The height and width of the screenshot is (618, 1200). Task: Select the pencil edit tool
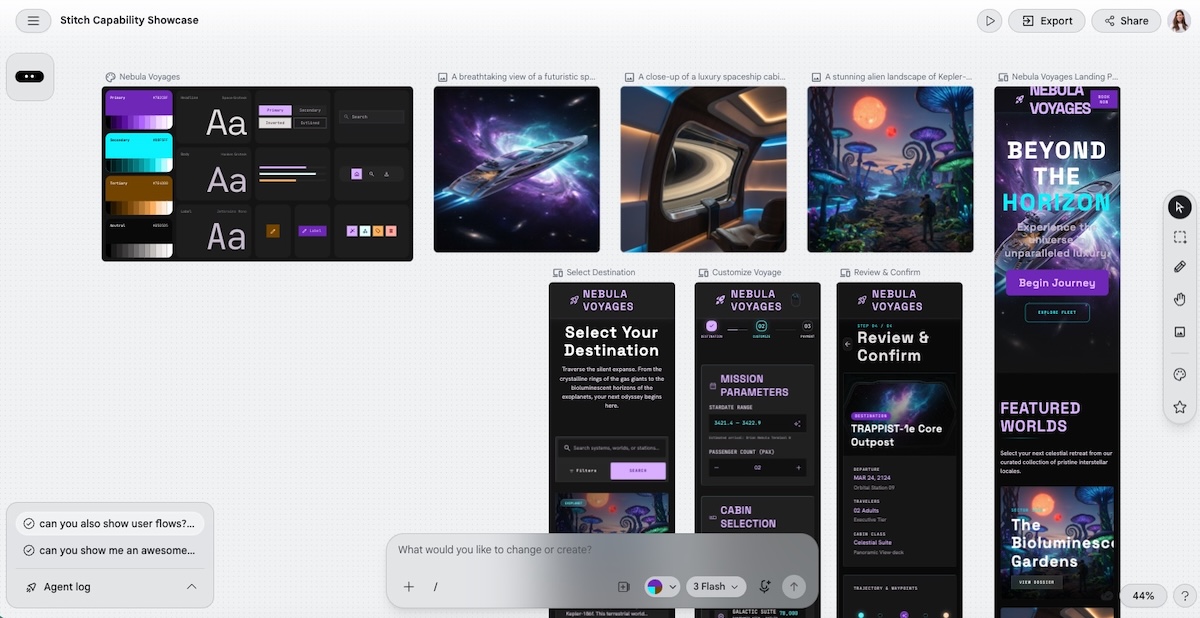(x=1180, y=267)
